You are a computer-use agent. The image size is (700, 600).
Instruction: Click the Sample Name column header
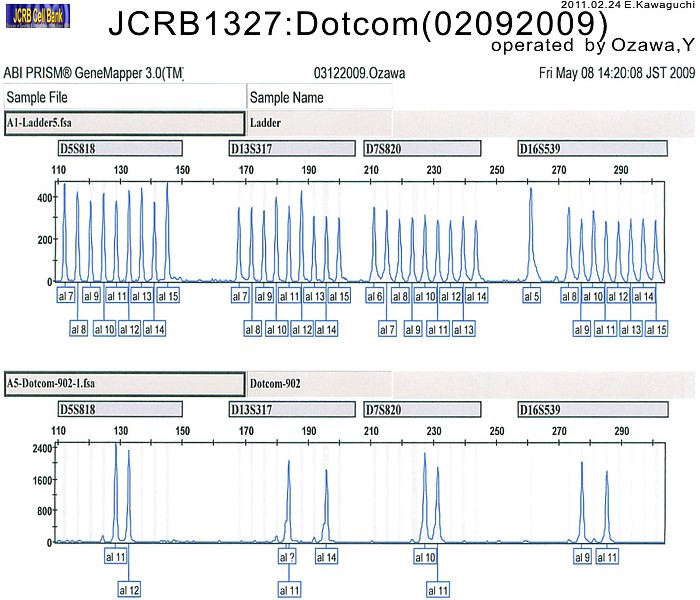(320, 97)
